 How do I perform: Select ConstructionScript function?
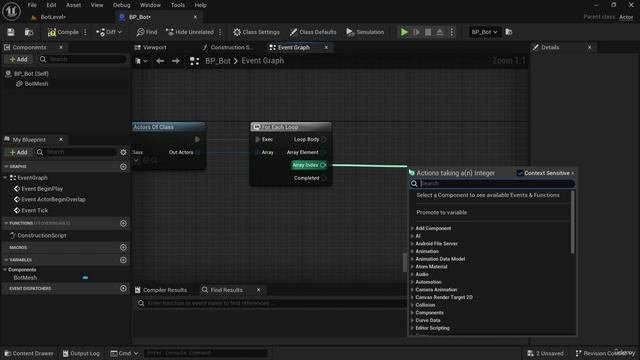tap(42, 236)
